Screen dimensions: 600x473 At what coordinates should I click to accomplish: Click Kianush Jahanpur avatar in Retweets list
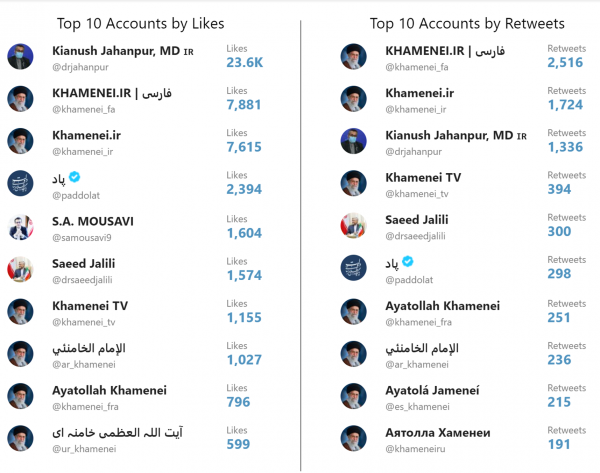click(354, 141)
